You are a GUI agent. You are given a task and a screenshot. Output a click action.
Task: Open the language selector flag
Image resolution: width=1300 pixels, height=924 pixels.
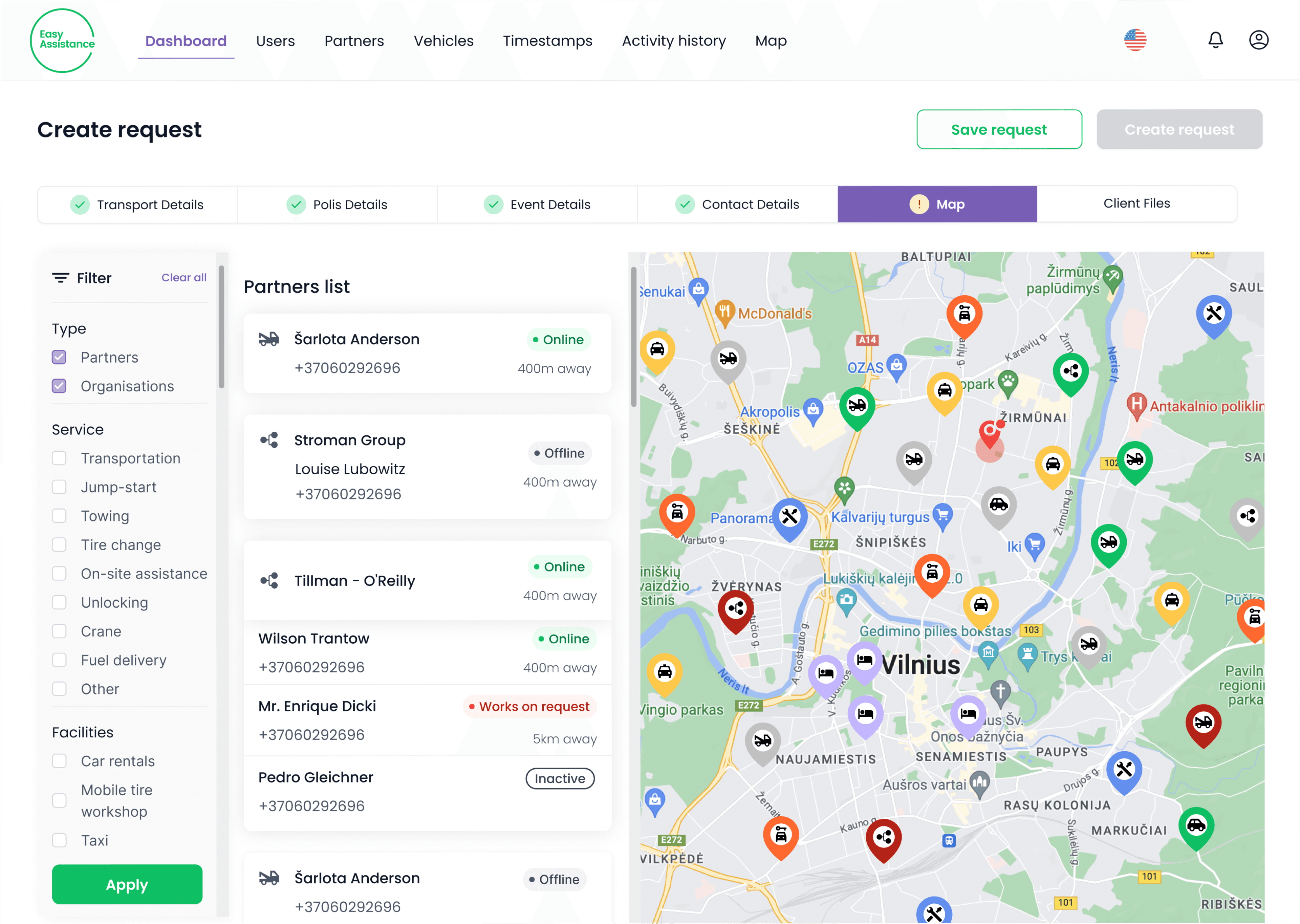[1135, 40]
